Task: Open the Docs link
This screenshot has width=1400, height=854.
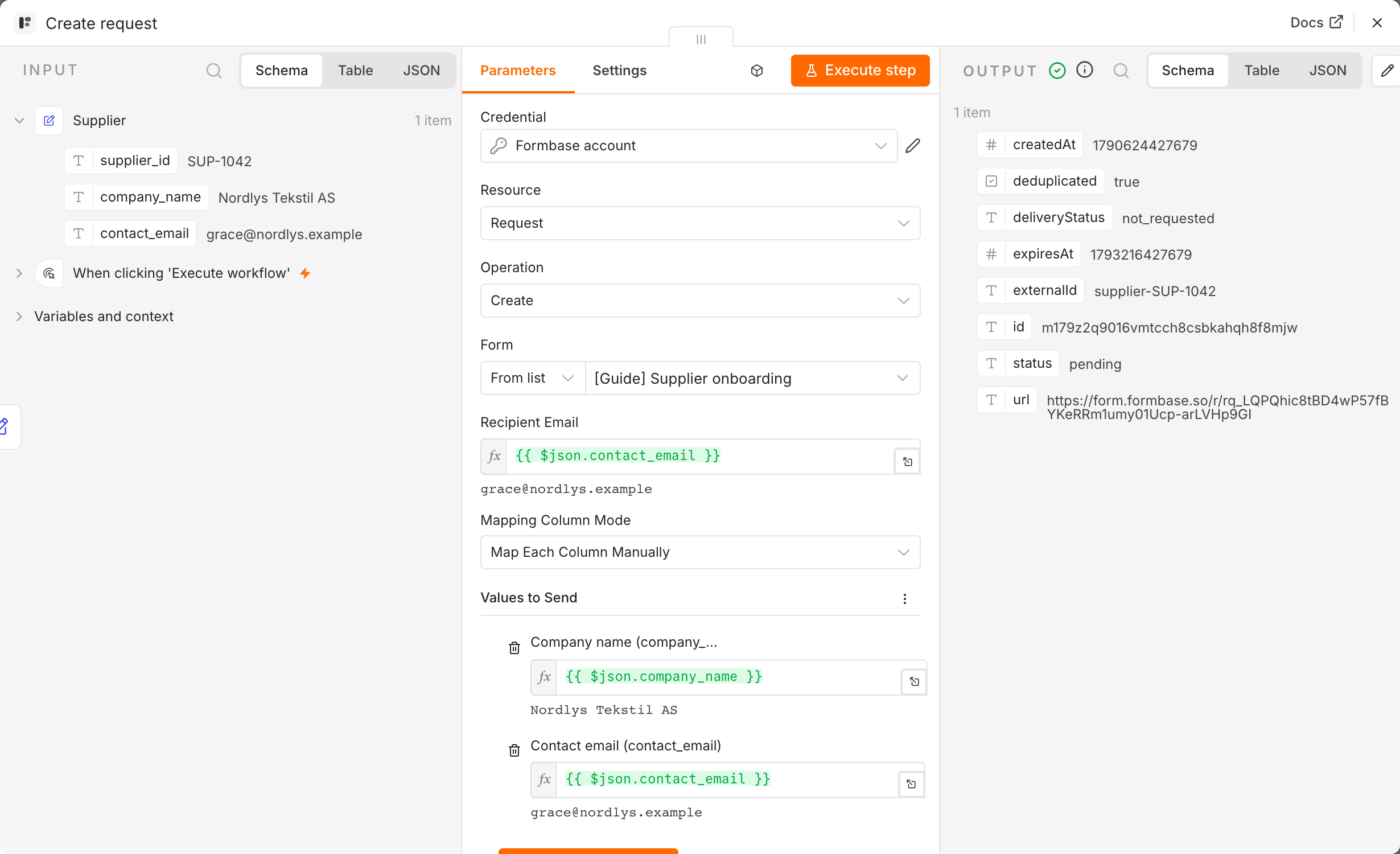Action: 1316,23
